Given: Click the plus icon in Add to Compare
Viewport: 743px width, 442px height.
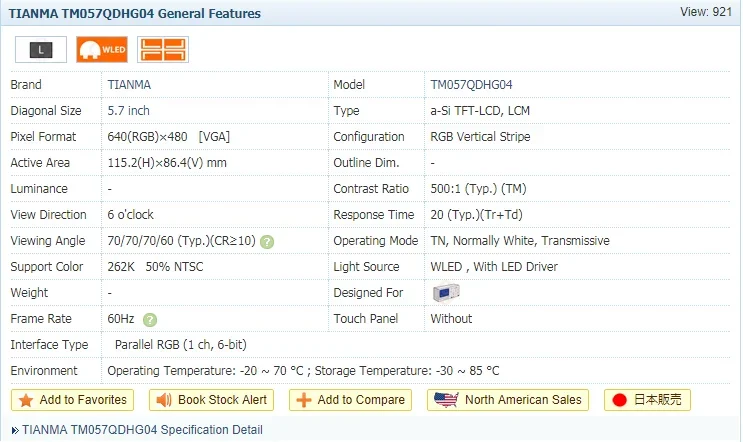Looking at the screenshot, I should [x=304, y=400].
